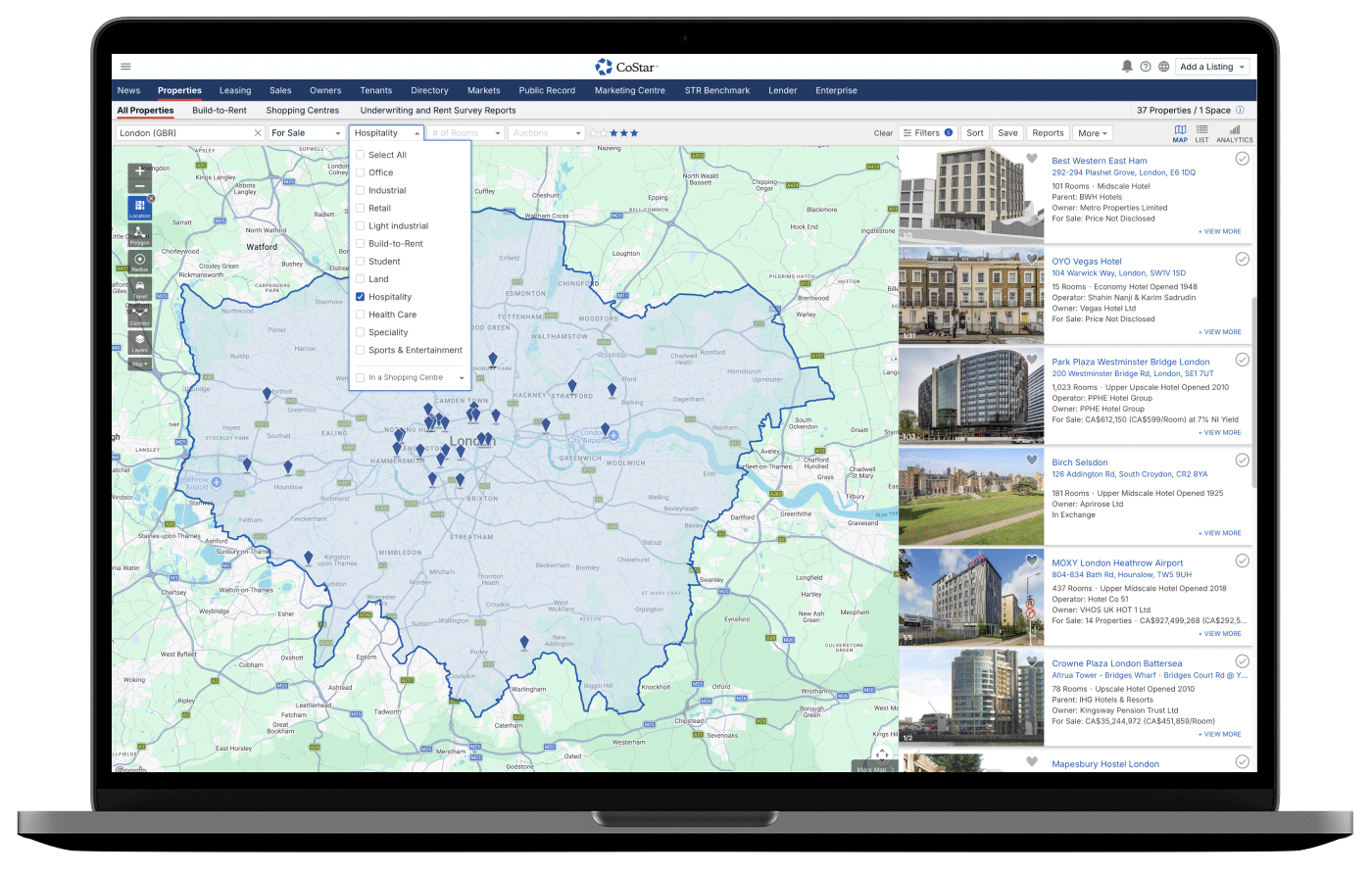Image resolution: width=1372 pixels, height=877 pixels.
Task: Click the notifications bell icon
Action: [1127, 67]
